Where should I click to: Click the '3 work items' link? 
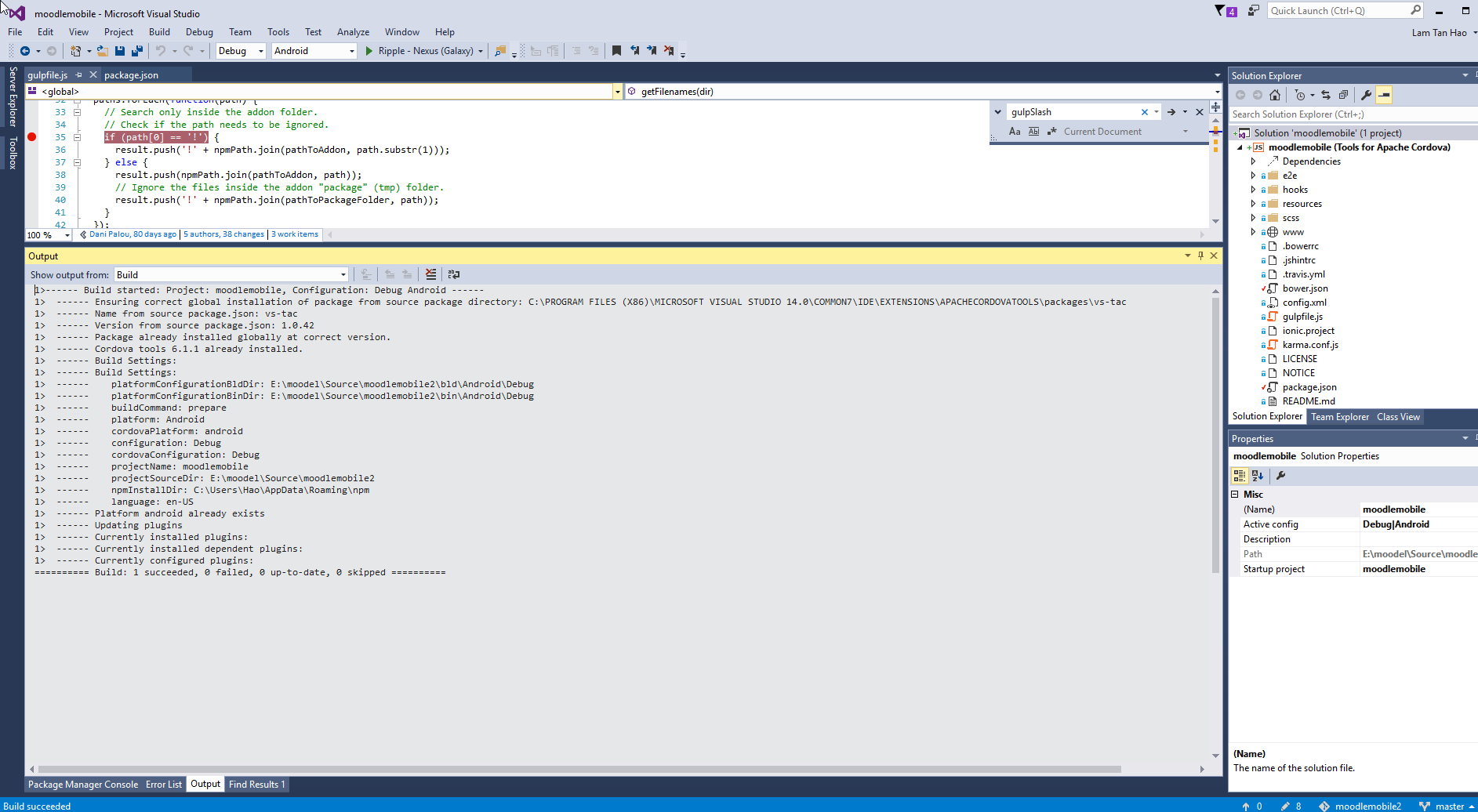(295, 234)
